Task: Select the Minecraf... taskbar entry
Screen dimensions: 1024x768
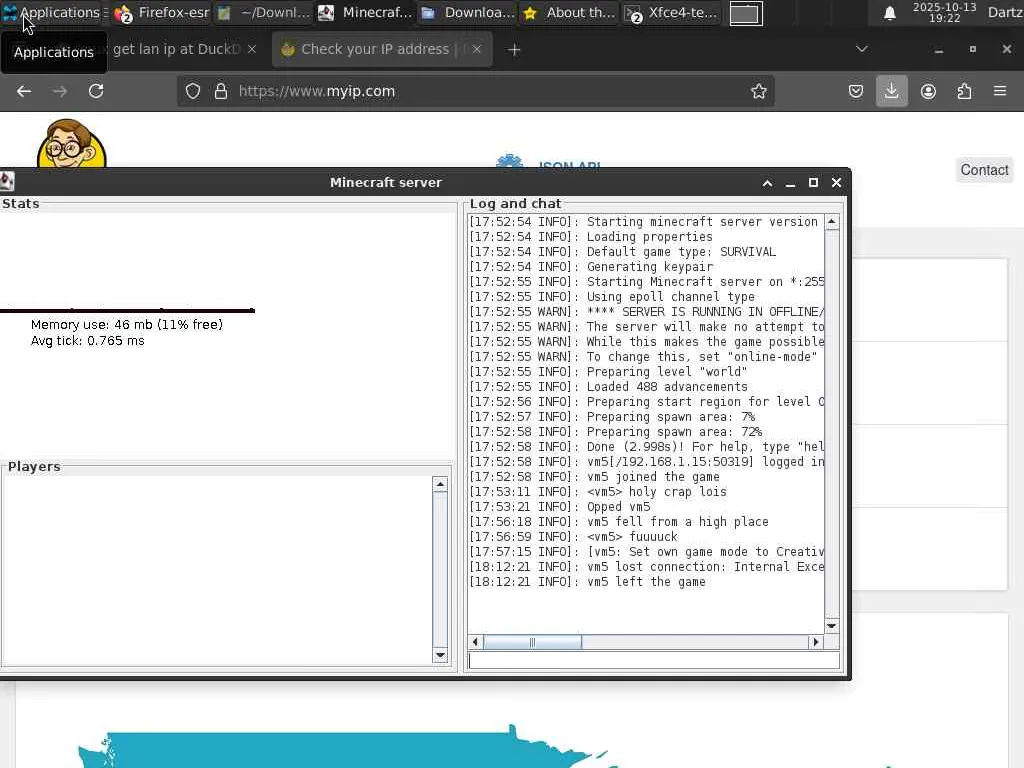Action: click(365, 12)
